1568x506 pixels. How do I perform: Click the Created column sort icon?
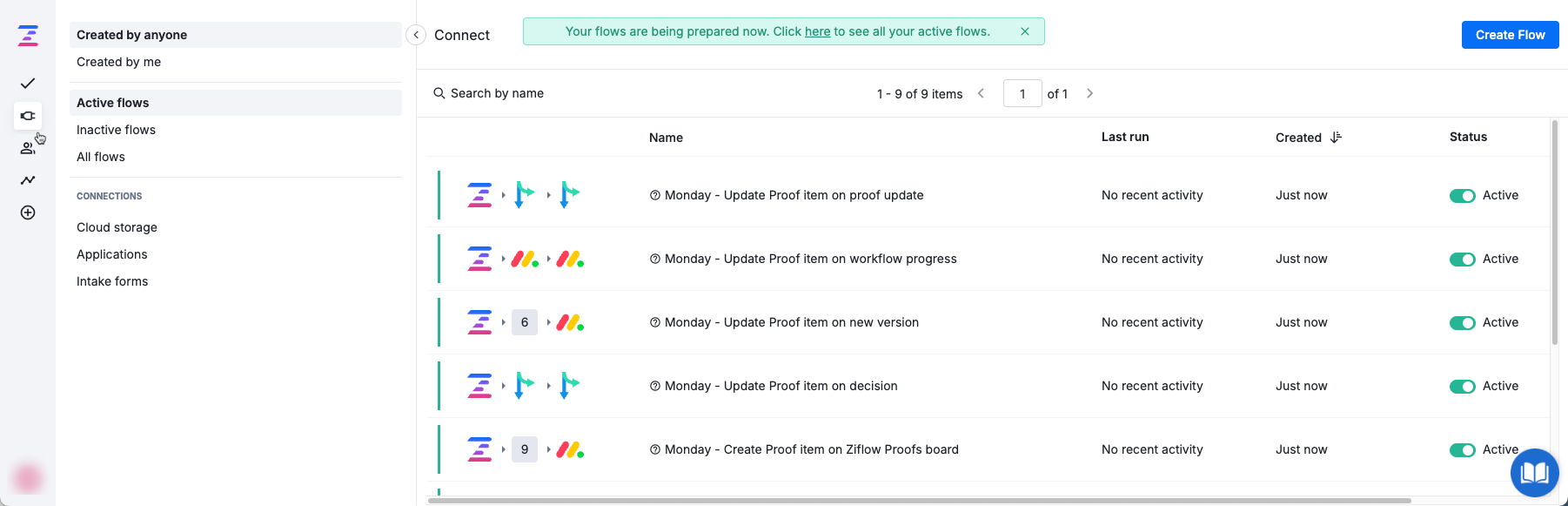click(x=1336, y=138)
